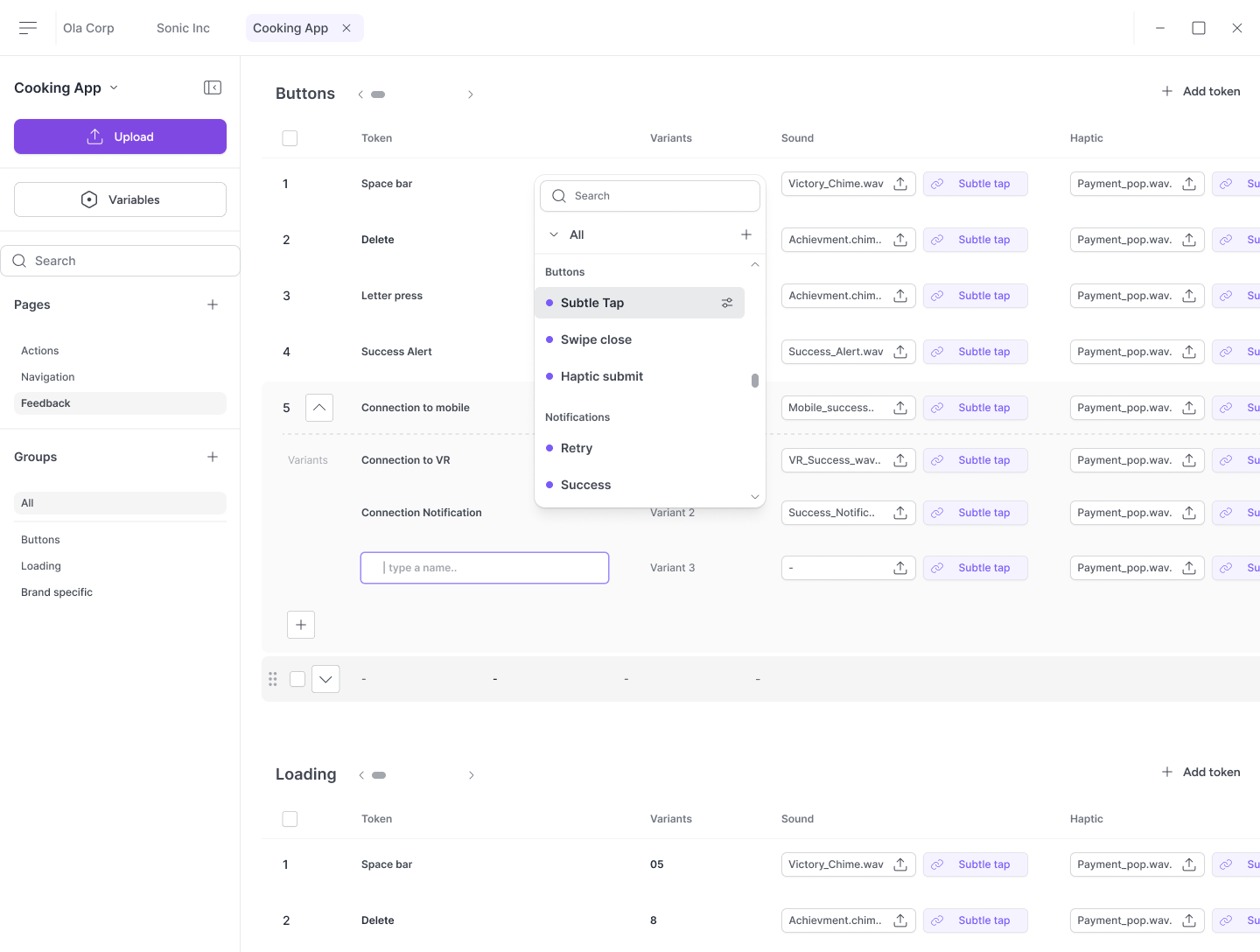1260x952 pixels.
Task: Click upload icon for VR_Success_wav sound
Action: 900,460
